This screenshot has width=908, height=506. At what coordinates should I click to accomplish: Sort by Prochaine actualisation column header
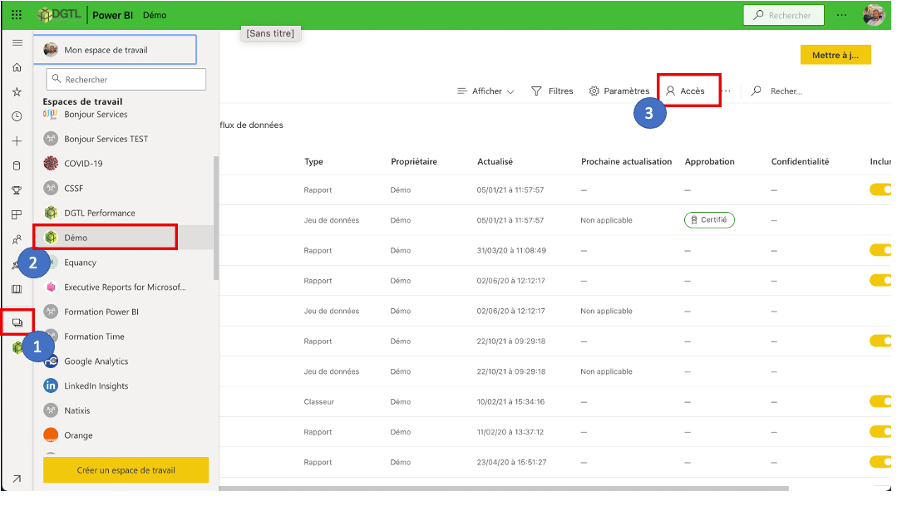click(626, 162)
